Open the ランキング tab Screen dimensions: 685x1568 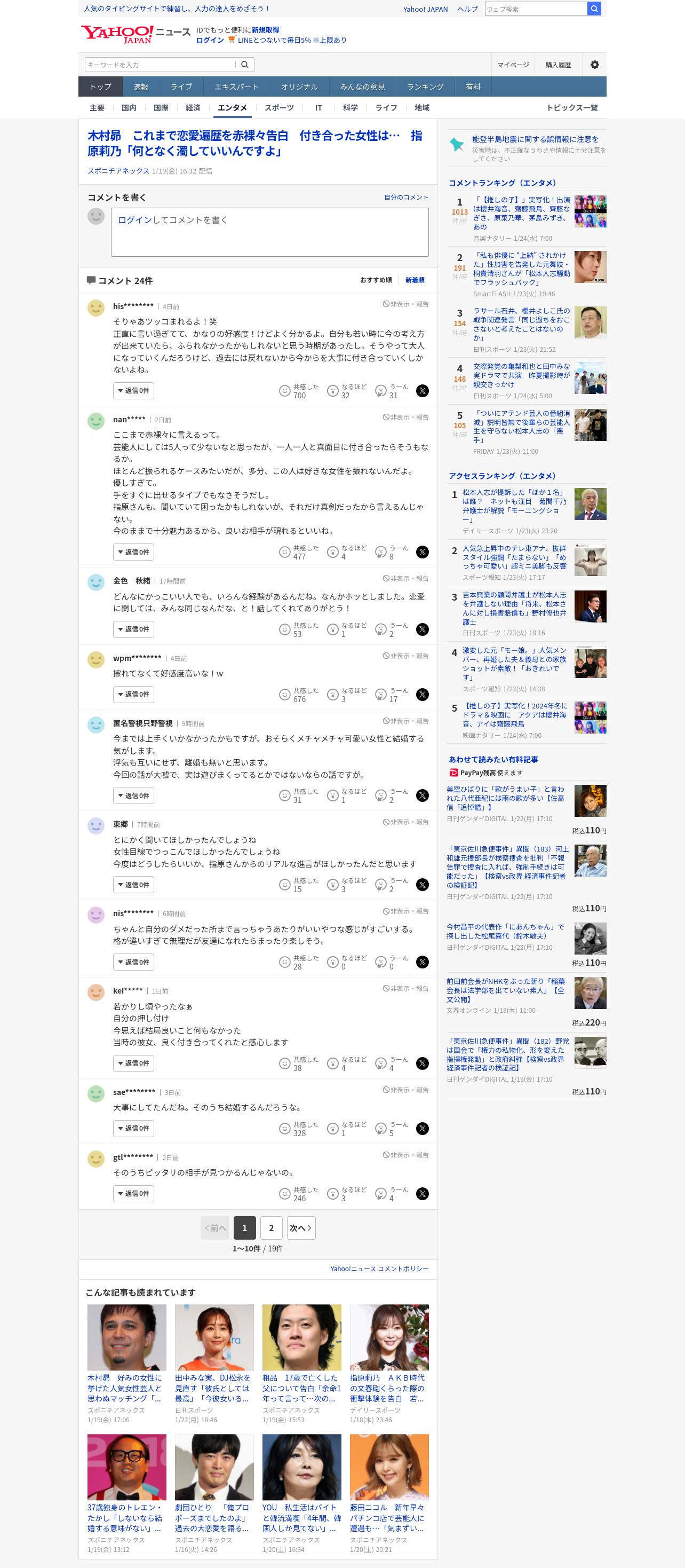pos(425,86)
